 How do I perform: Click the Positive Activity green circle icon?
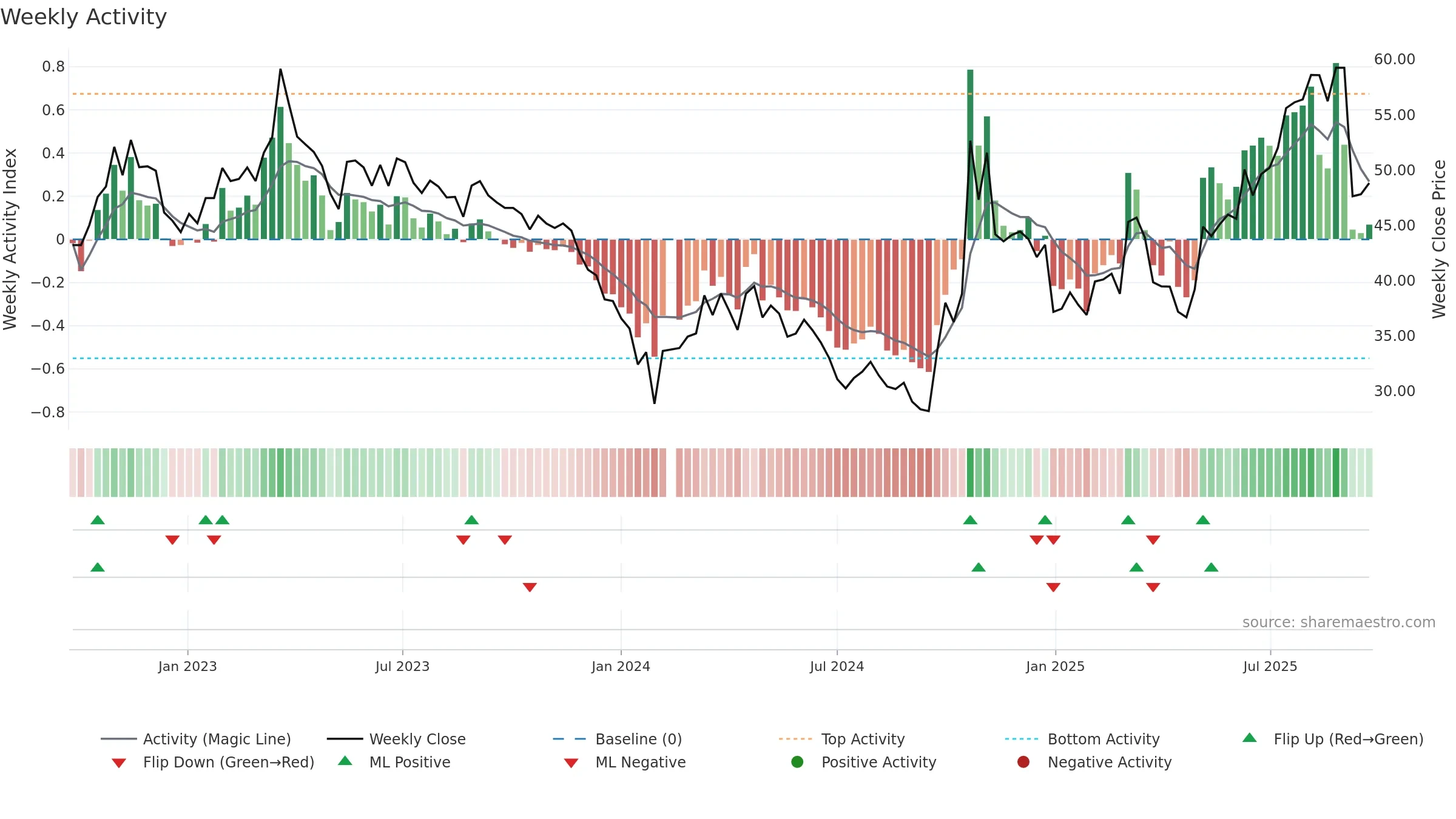click(797, 762)
